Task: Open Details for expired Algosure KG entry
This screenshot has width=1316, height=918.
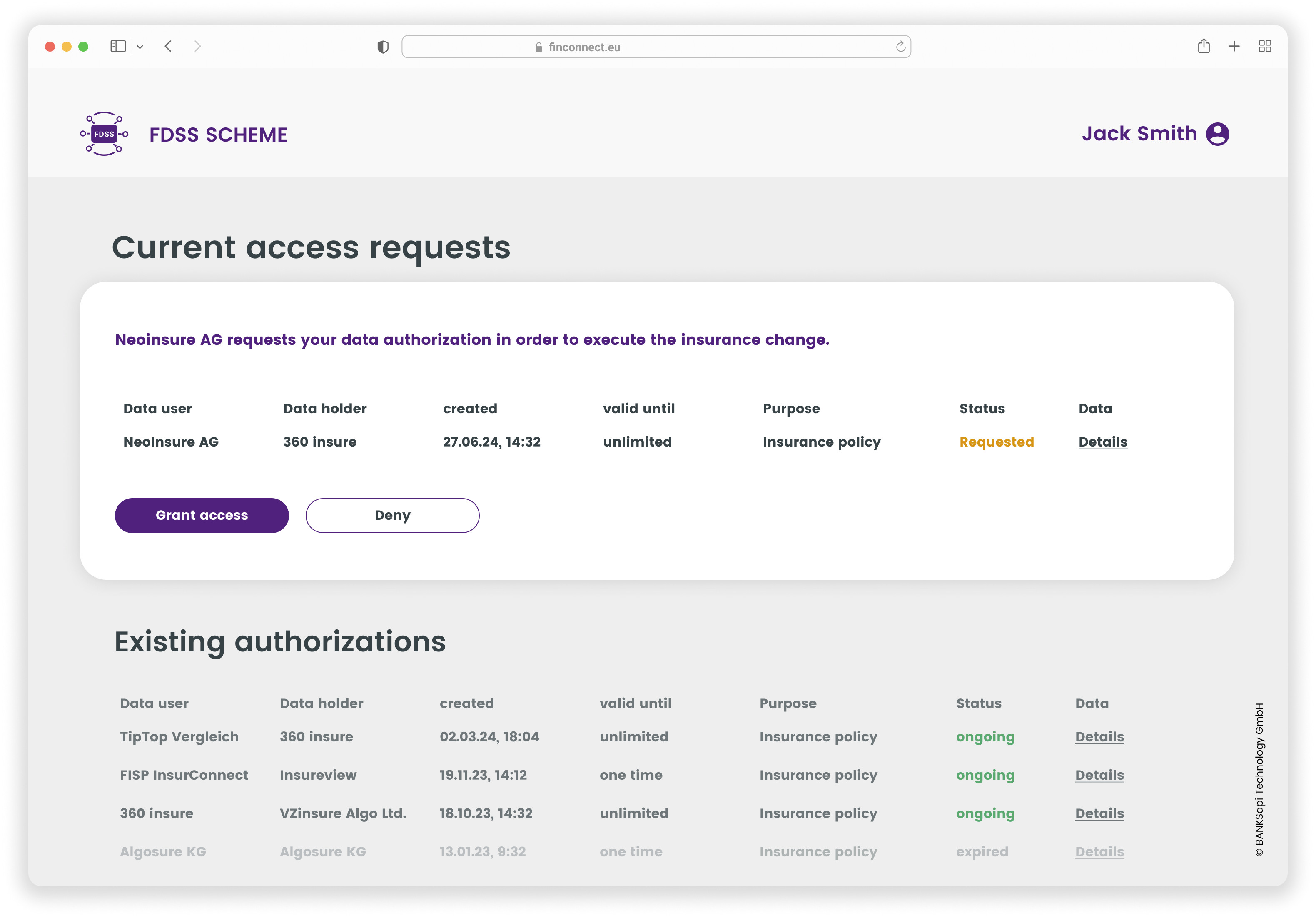Action: 1099,852
